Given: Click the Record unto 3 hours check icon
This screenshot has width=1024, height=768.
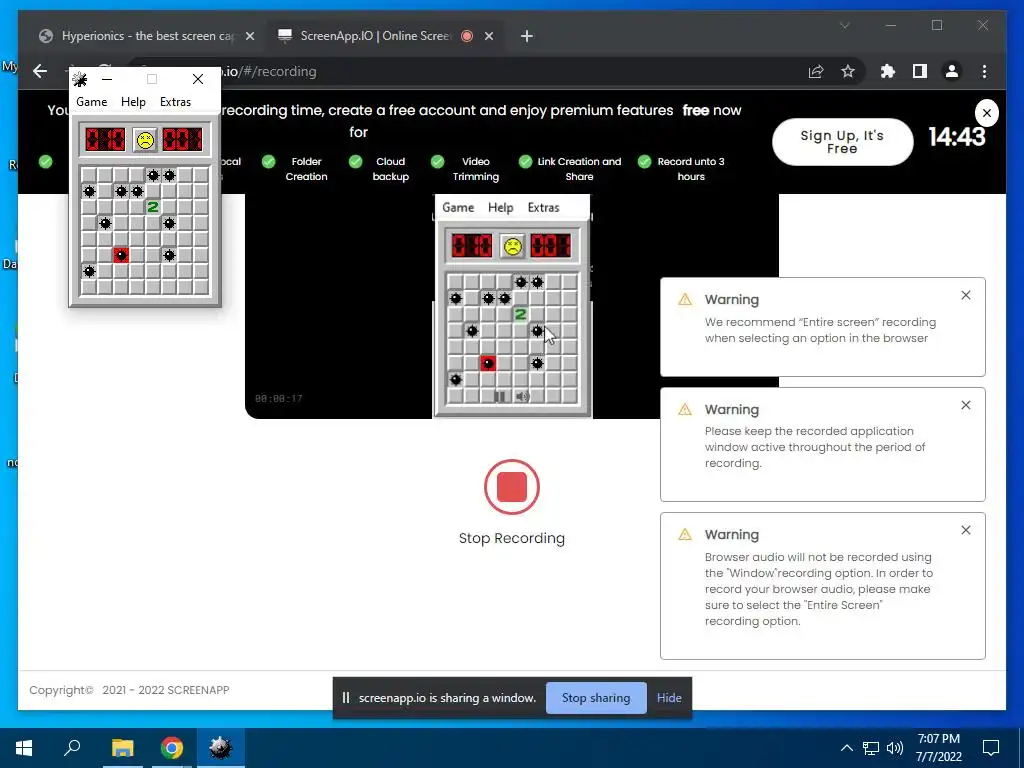Looking at the screenshot, I should (645, 161).
